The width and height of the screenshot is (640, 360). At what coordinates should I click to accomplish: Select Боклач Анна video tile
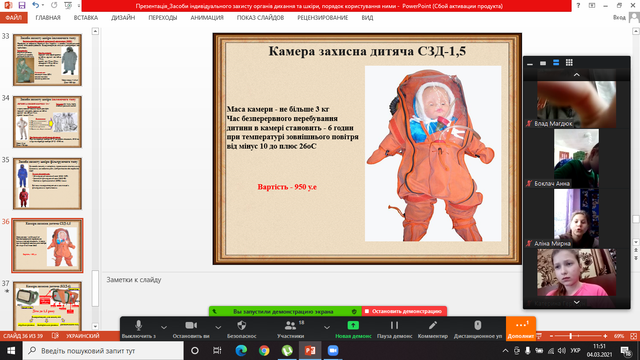tap(577, 158)
